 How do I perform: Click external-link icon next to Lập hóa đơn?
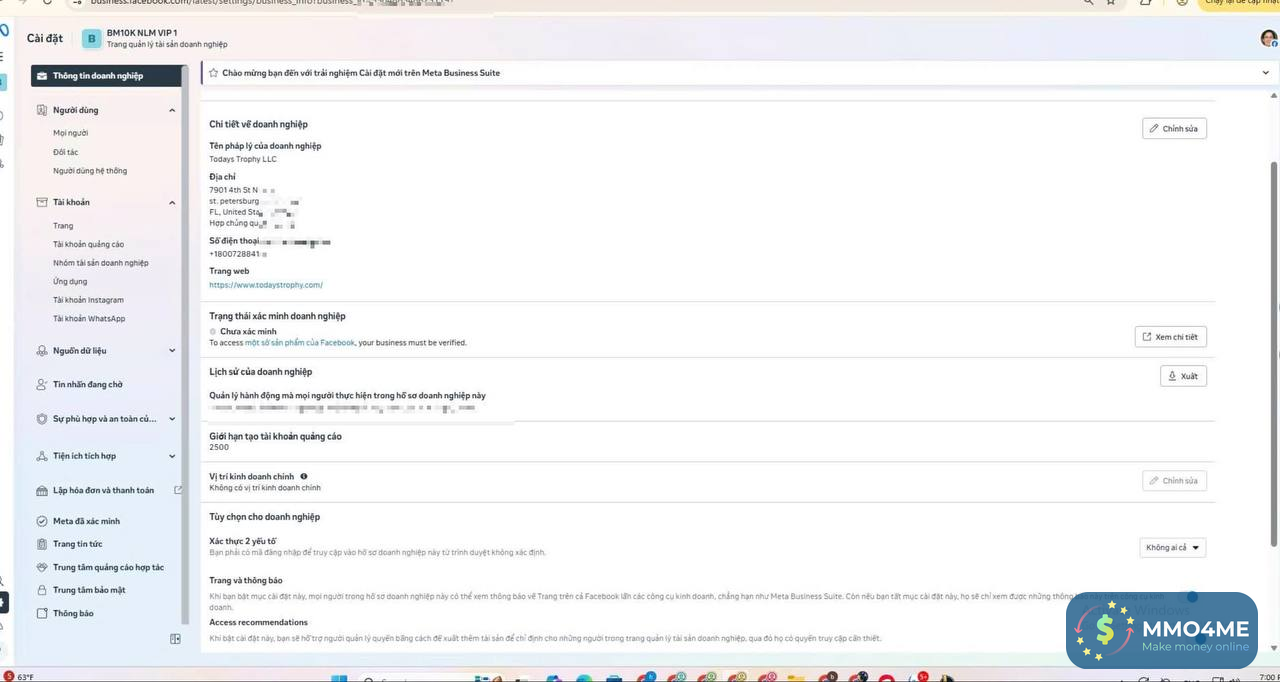pyautogui.click(x=178, y=490)
